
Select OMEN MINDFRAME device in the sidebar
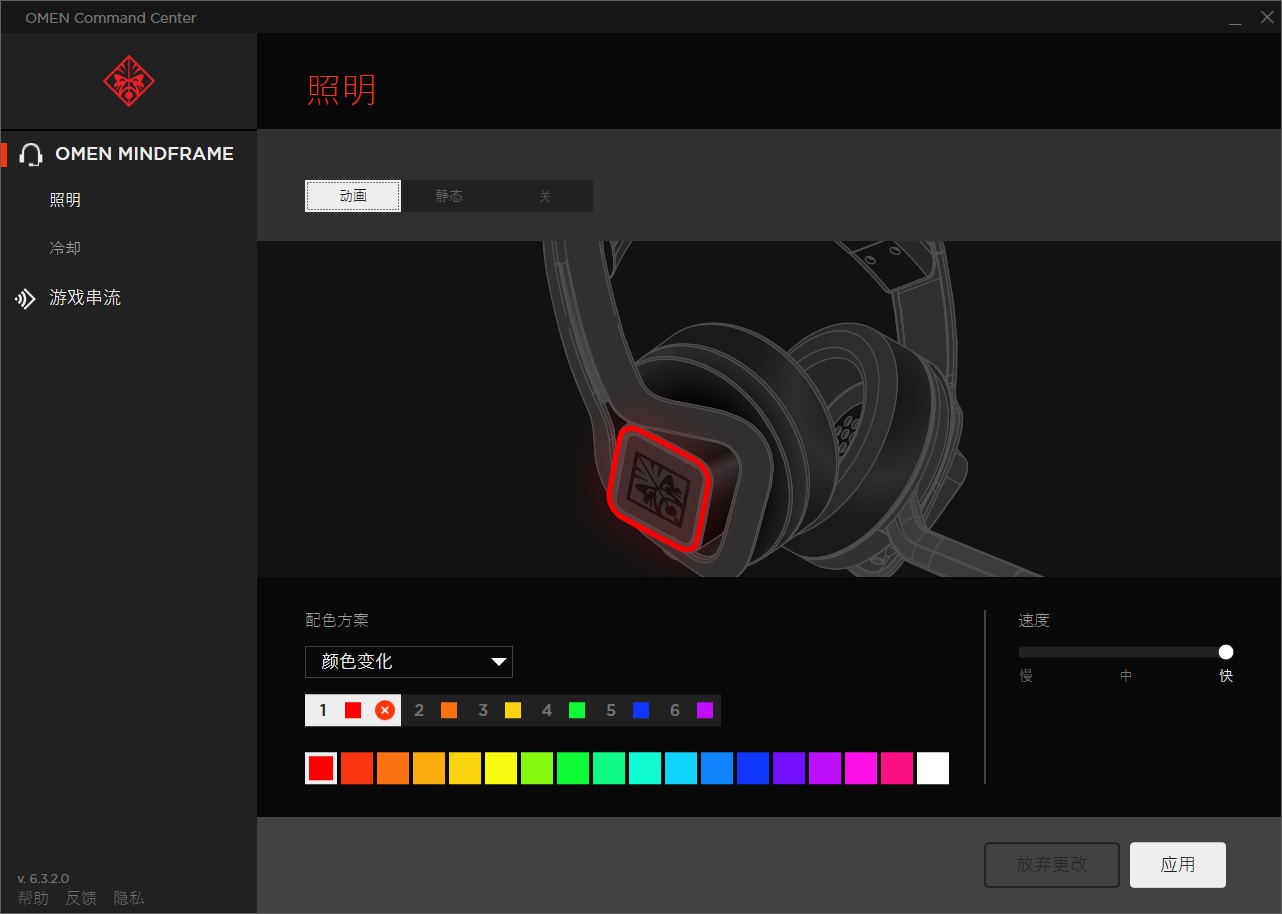pos(144,154)
